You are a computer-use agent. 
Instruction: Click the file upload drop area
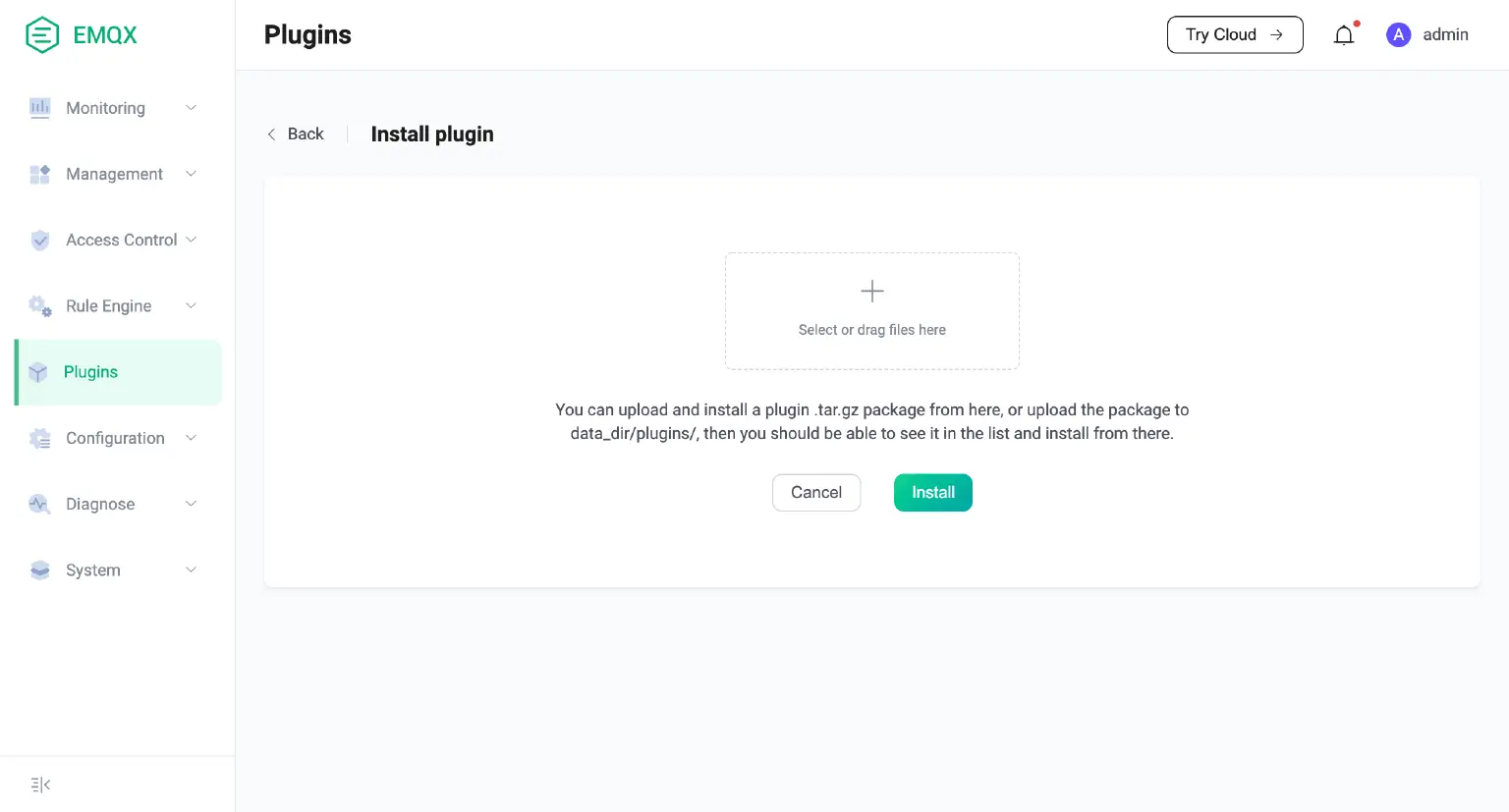(872, 311)
